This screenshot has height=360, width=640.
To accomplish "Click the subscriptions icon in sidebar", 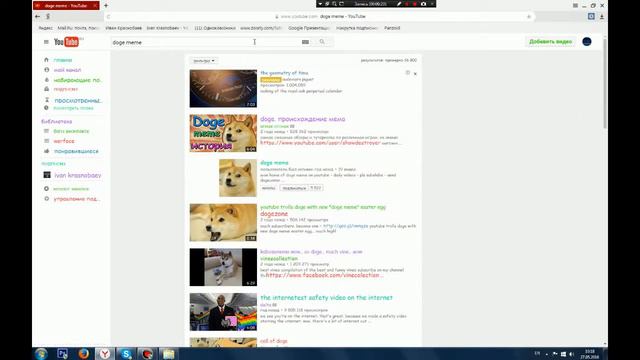I will (46, 89).
